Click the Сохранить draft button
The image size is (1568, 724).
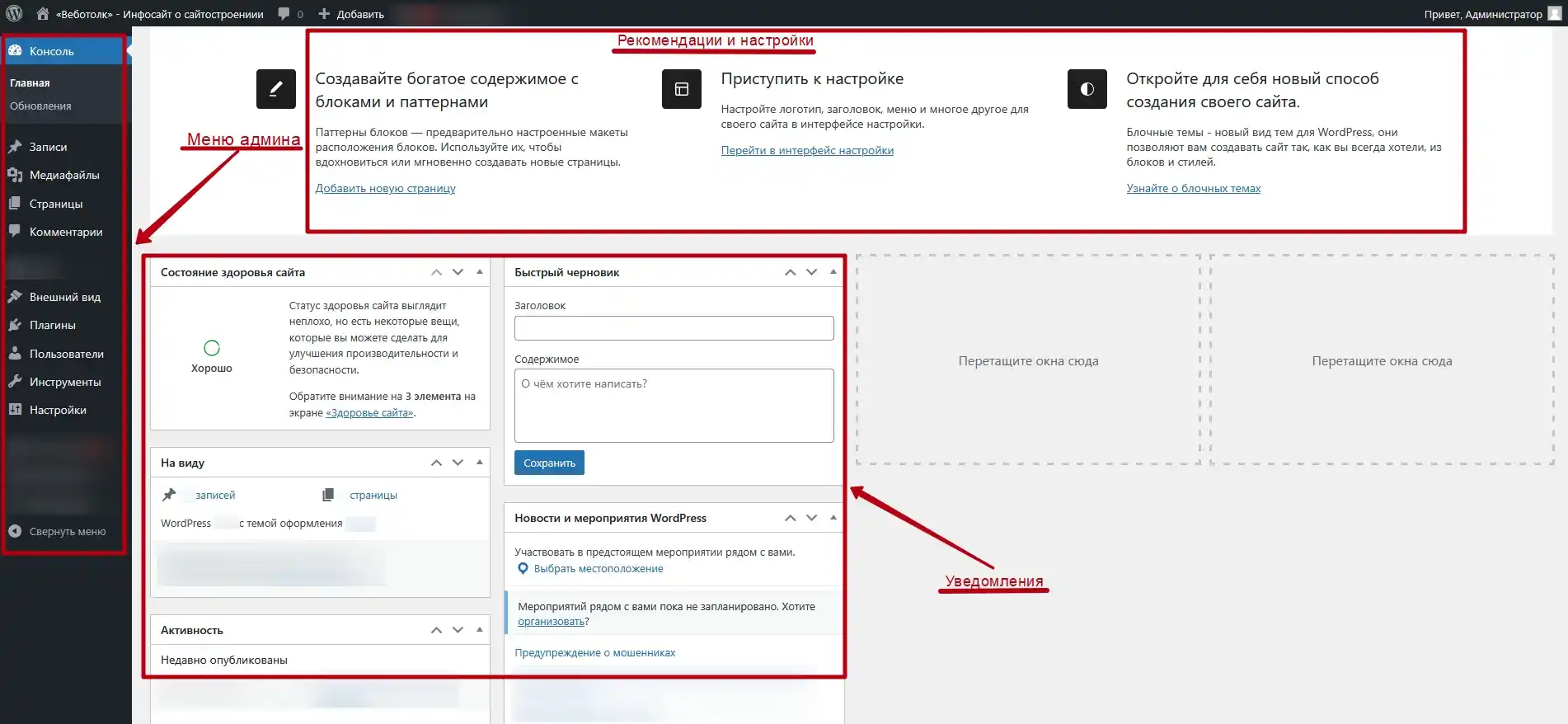[x=549, y=463]
